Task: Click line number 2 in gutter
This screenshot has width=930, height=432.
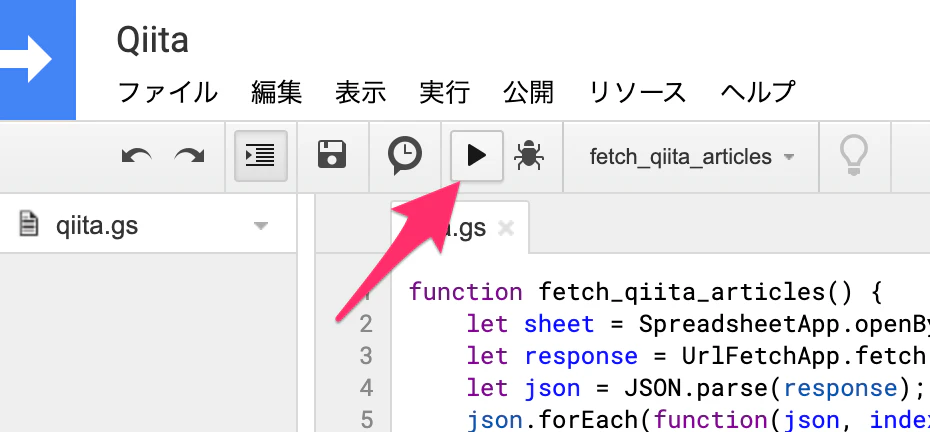Action: click(x=366, y=323)
